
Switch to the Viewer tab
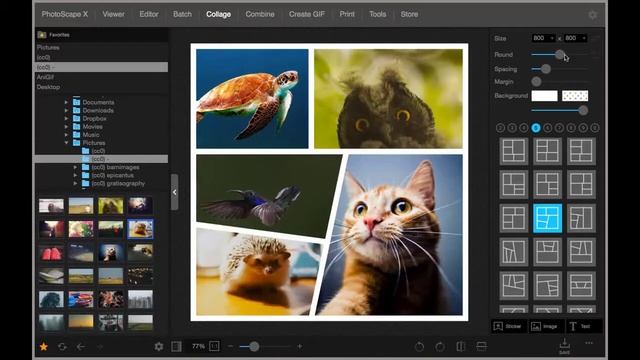tap(113, 14)
